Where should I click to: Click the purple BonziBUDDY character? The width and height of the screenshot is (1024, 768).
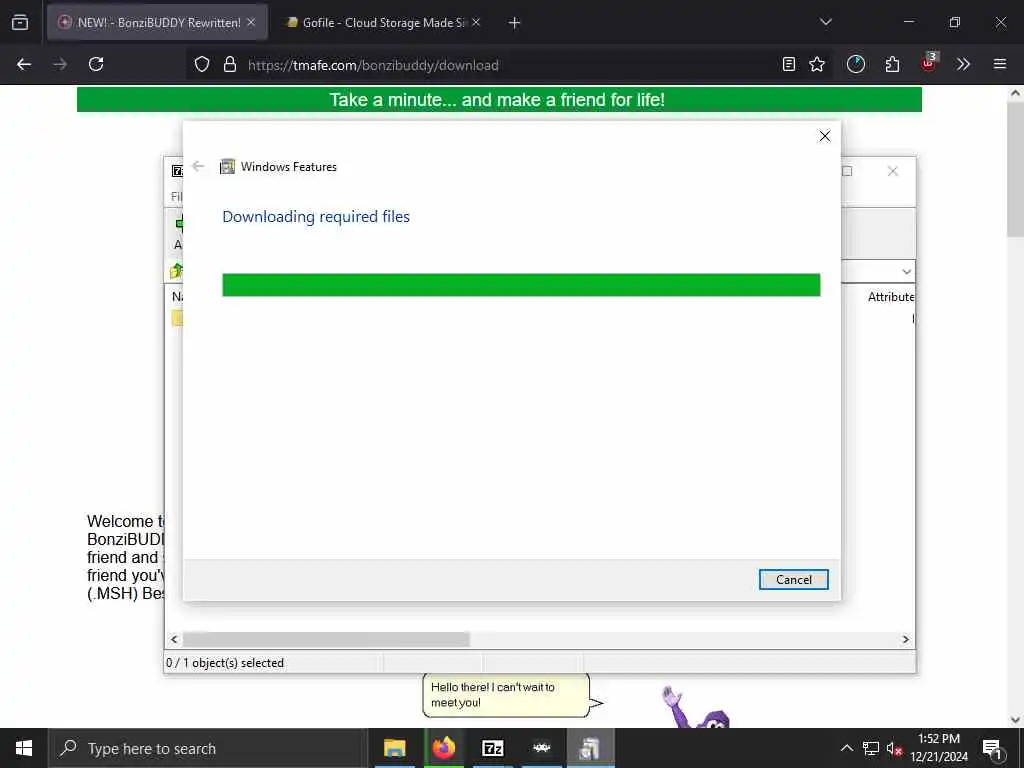click(696, 707)
